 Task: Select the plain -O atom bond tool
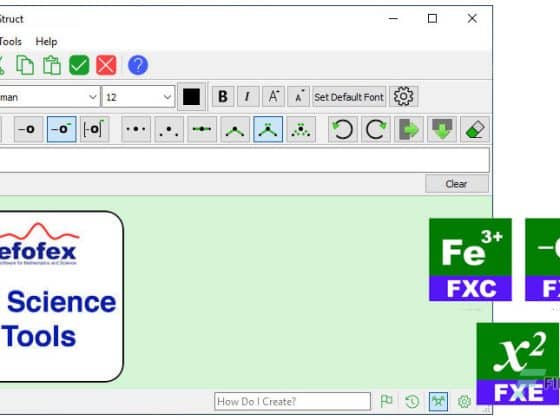(29, 129)
